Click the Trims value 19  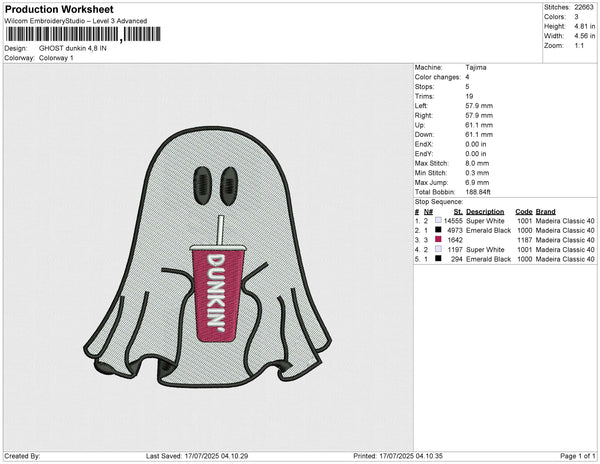point(469,96)
